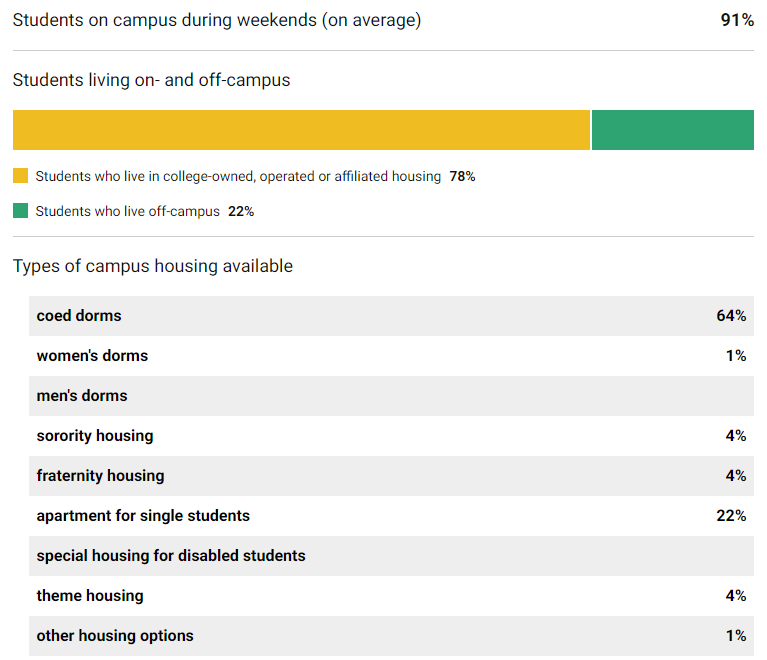This screenshot has width=767, height=660.
Task: Click special housing for disabled students
Action: (x=171, y=556)
